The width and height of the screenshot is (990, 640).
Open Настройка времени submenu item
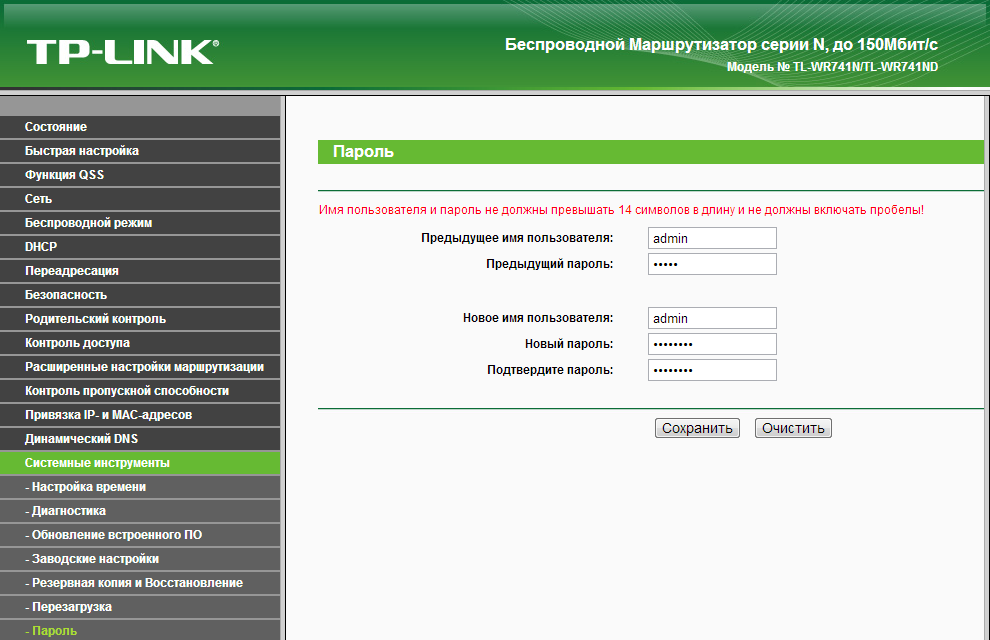140,487
